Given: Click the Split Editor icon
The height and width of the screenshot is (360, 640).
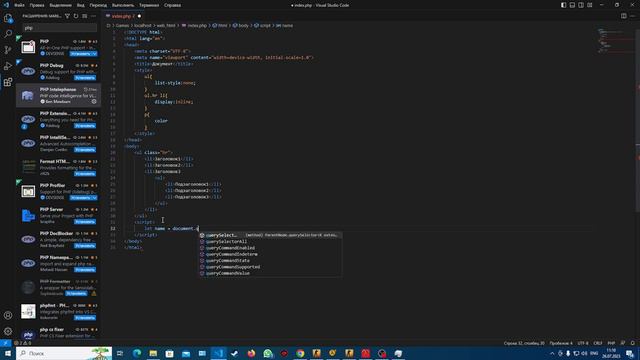Looking at the screenshot, I should (x=624, y=16).
